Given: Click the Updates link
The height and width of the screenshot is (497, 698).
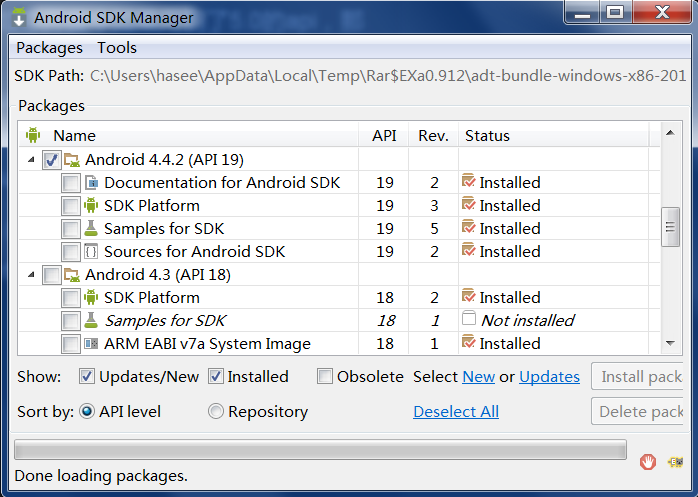Looking at the screenshot, I should (549, 377).
